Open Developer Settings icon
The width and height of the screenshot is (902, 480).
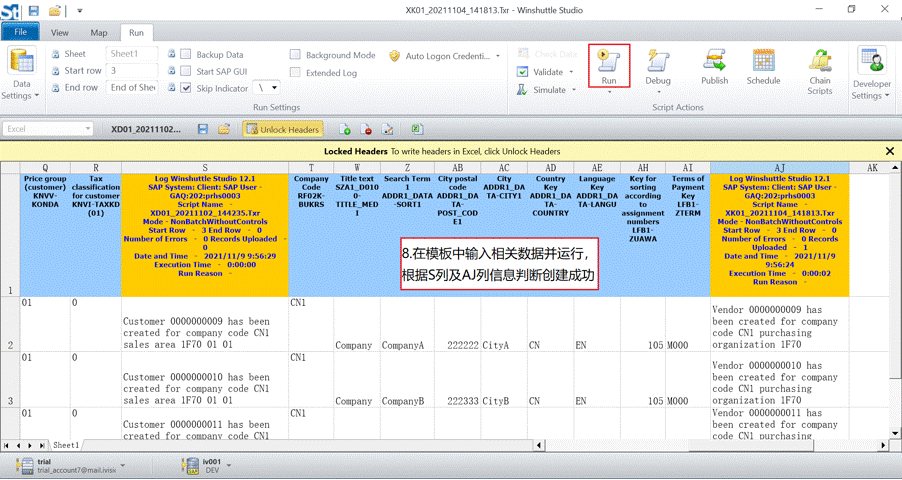[x=871, y=60]
